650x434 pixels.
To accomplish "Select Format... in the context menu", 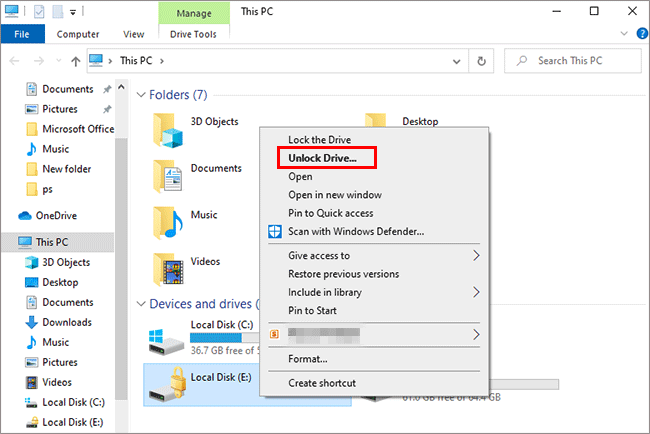I will click(x=308, y=359).
